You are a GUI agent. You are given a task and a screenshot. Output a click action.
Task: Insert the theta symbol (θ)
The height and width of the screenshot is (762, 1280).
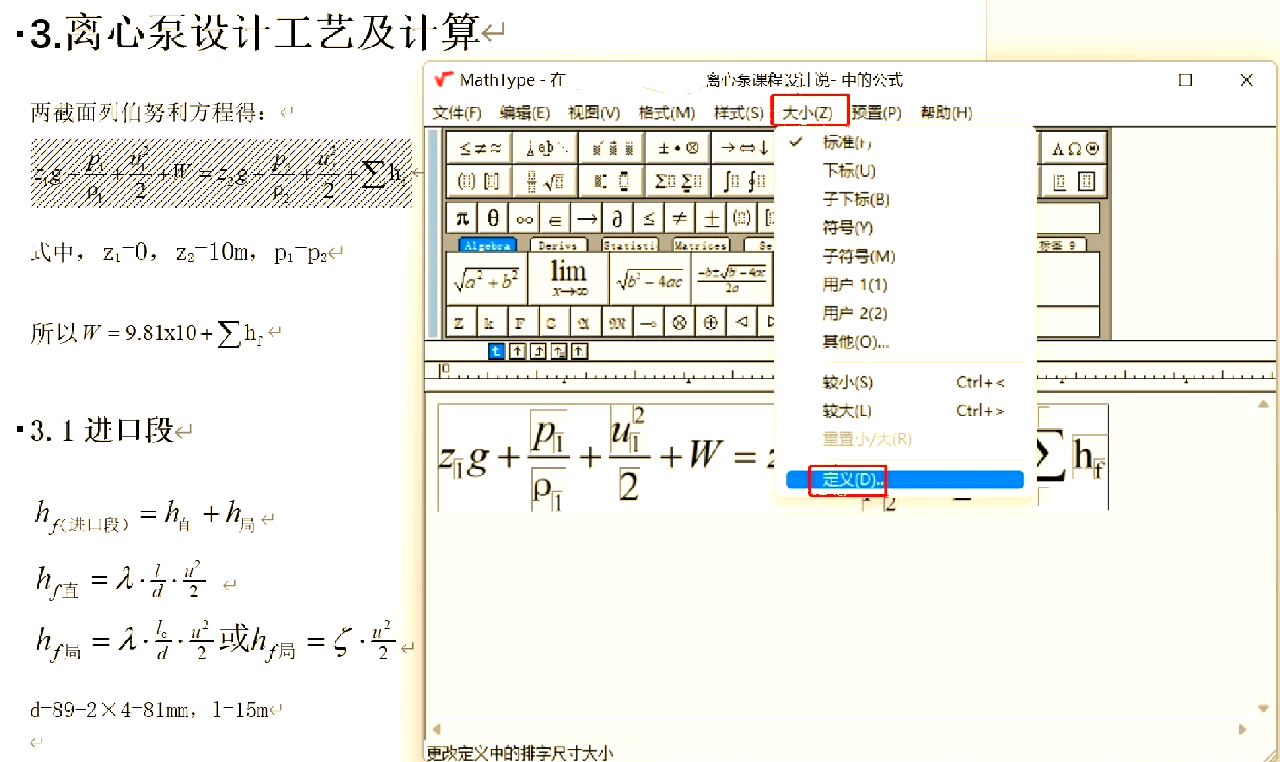click(492, 218)
